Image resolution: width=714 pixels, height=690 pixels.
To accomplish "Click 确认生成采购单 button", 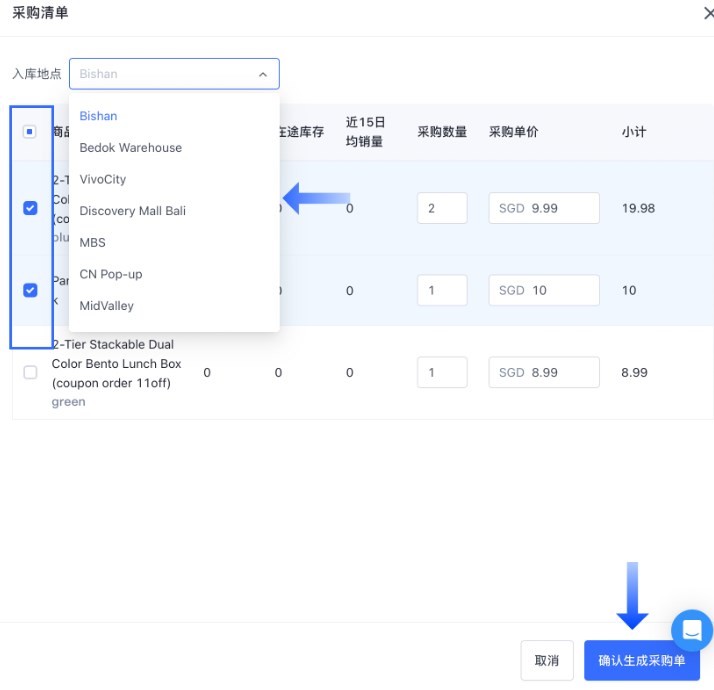I will click(x=641, y=660).
